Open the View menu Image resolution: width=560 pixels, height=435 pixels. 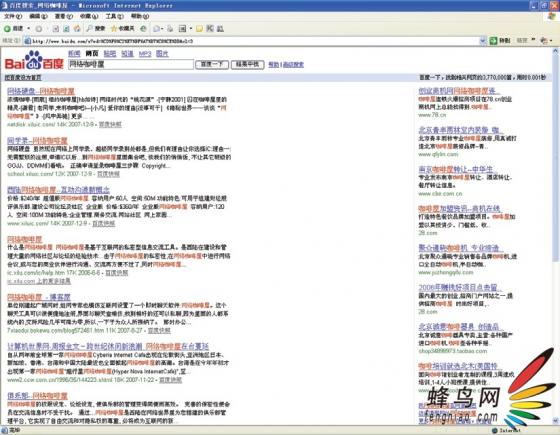[x=64, y=16]
